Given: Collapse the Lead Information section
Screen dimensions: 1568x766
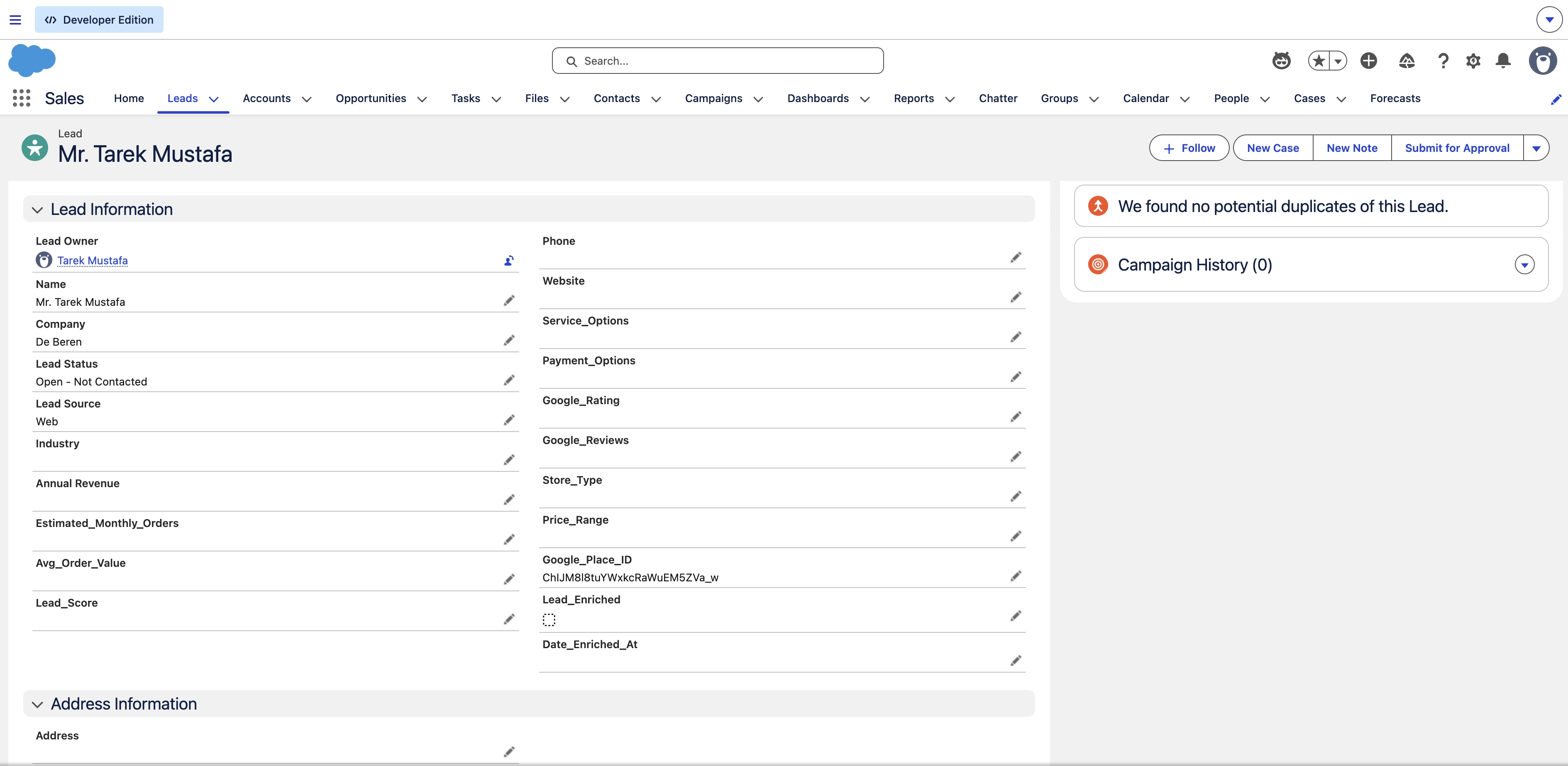Looking at the screenshot, I should click(37, 209).
